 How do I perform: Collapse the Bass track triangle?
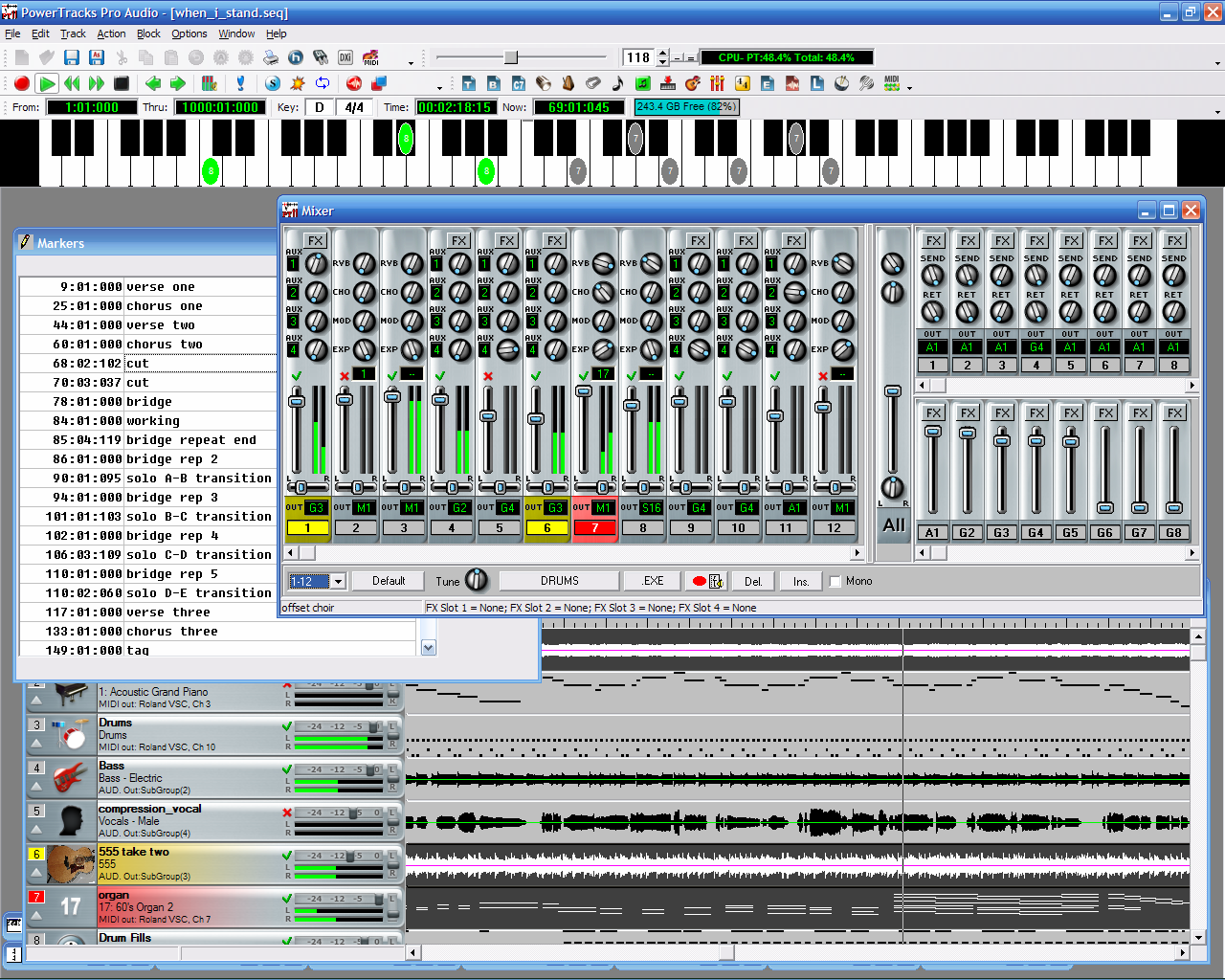click(36, 787)
